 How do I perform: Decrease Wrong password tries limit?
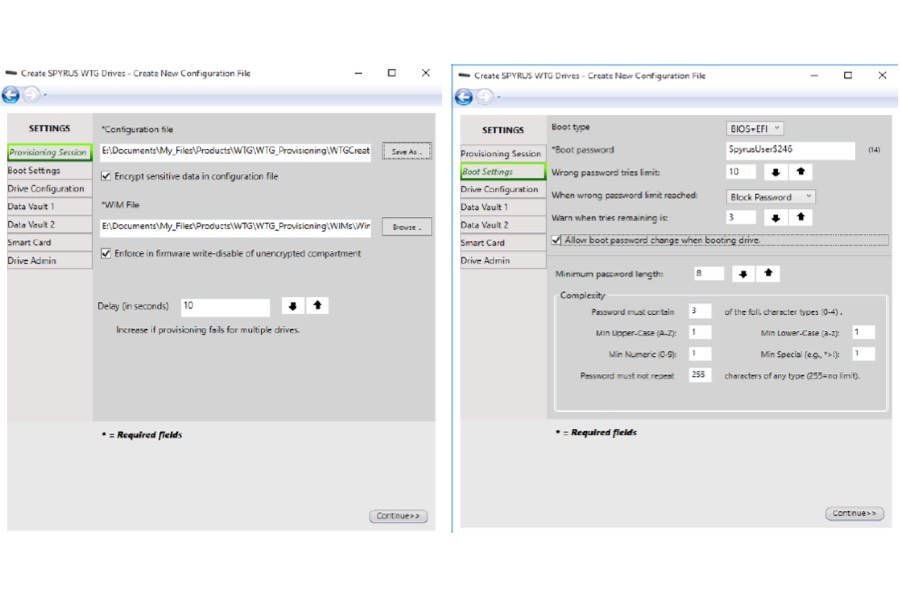point(775,172)
